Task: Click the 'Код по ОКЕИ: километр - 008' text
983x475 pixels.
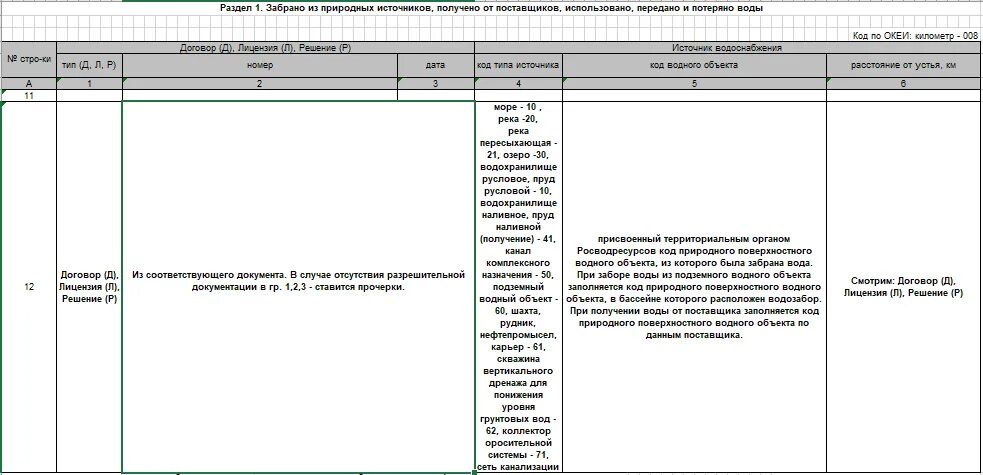Action: click(x=915, y=36)
